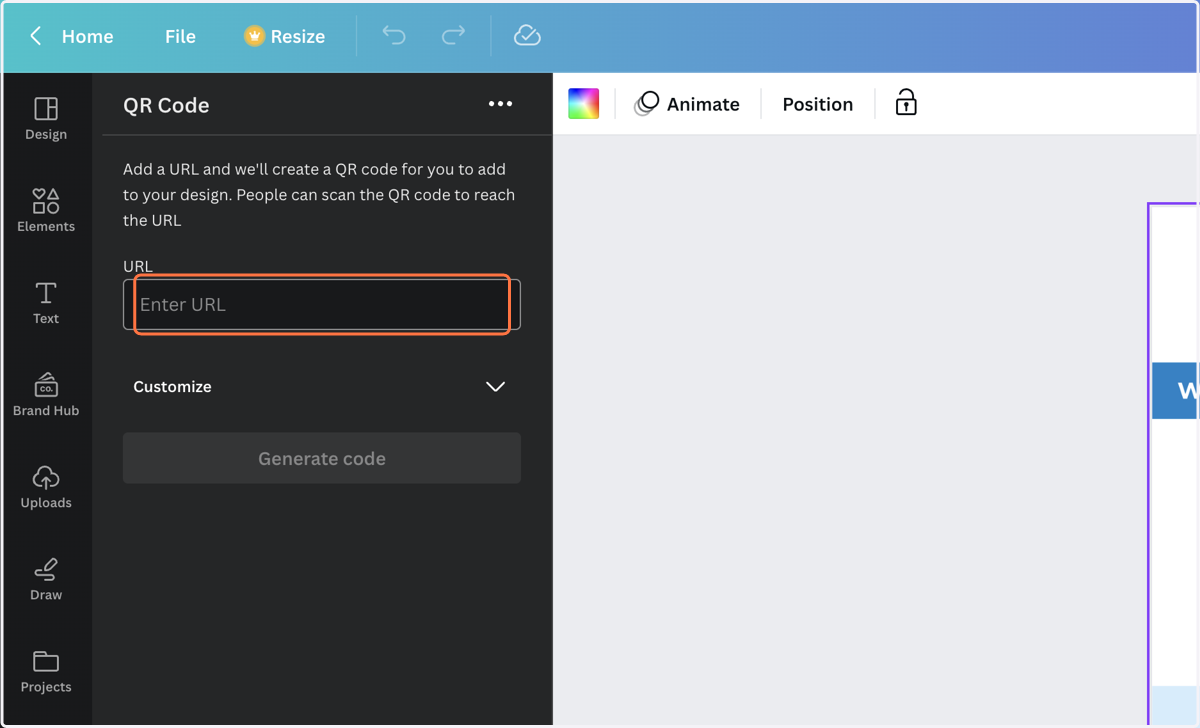Viewport: 1200px width, 728px height.
Task: Open the Brand Hub panel
Action: point(46,394)
